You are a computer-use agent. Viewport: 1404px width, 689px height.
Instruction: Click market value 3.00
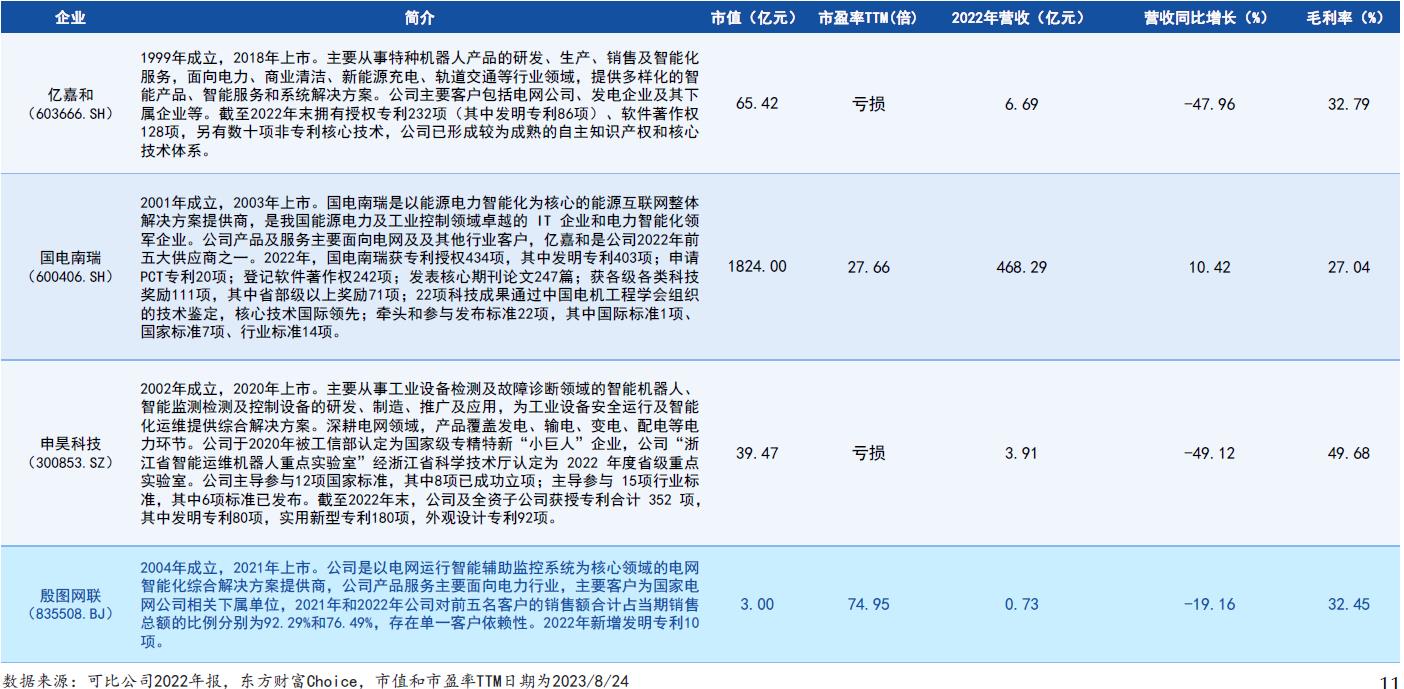pyautogui.click(x=757, y=604)
